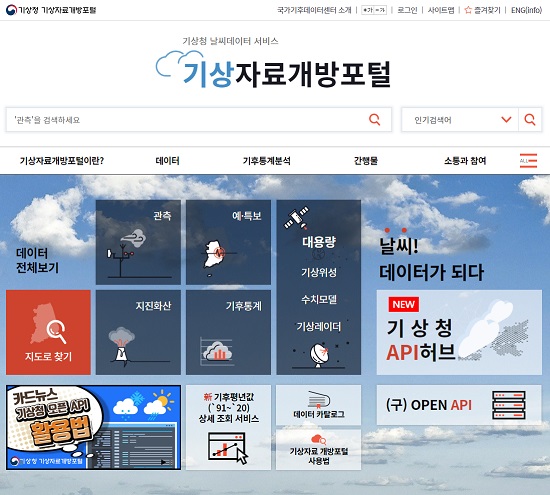Select the 기후통계분석 menu item
This screenshot has width=550, height=495.
pyautogui.click(x=267, y=161)
